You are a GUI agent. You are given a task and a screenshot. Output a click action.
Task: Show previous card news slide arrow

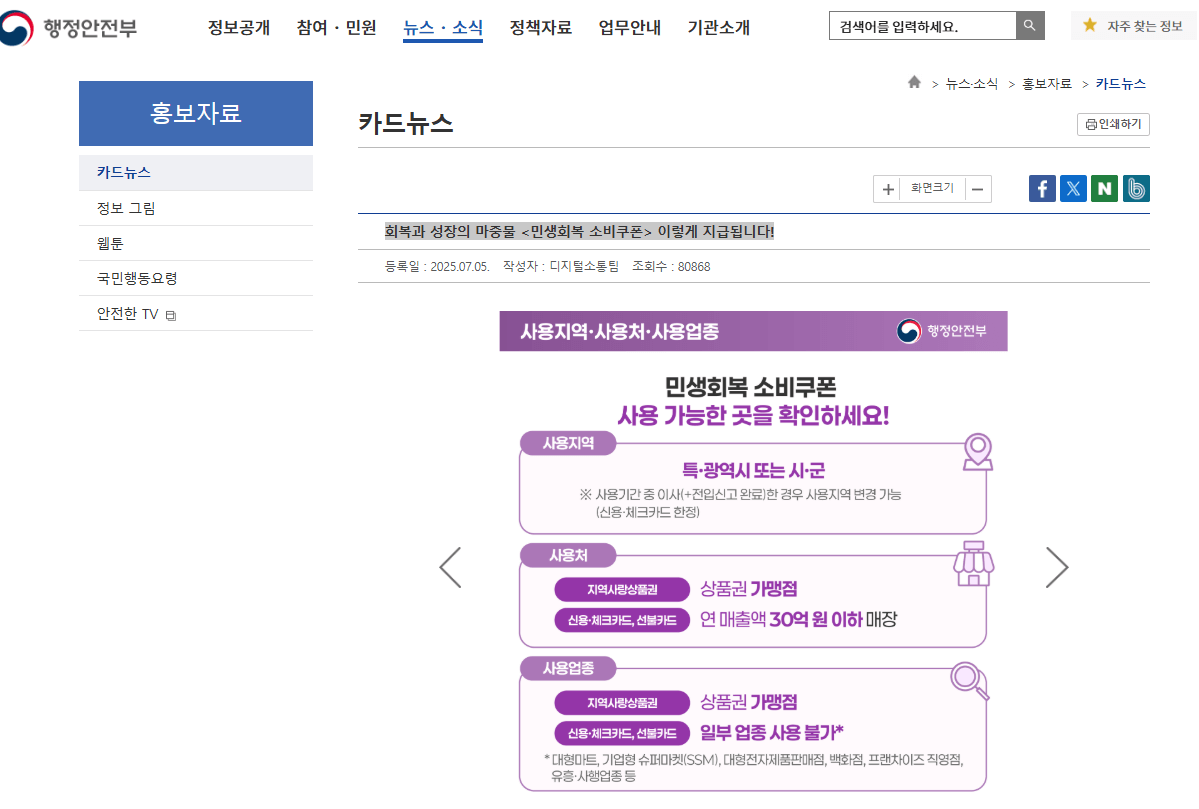[450, 567]
